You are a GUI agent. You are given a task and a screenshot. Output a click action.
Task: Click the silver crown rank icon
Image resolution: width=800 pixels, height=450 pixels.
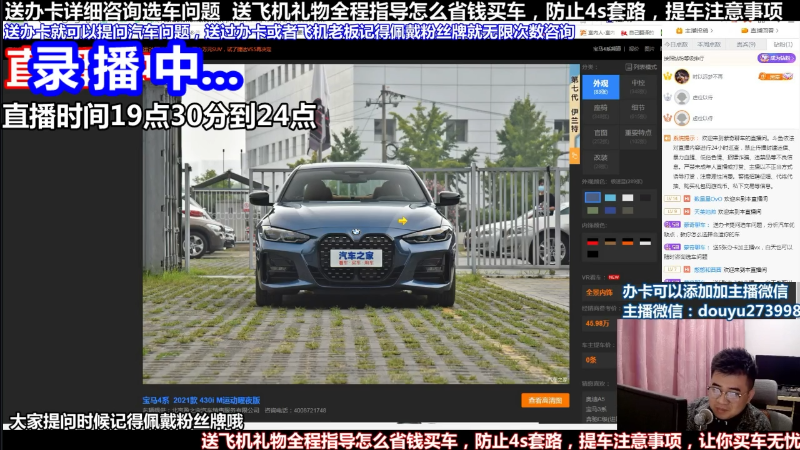pyautogui.click(x=668, y=97)
